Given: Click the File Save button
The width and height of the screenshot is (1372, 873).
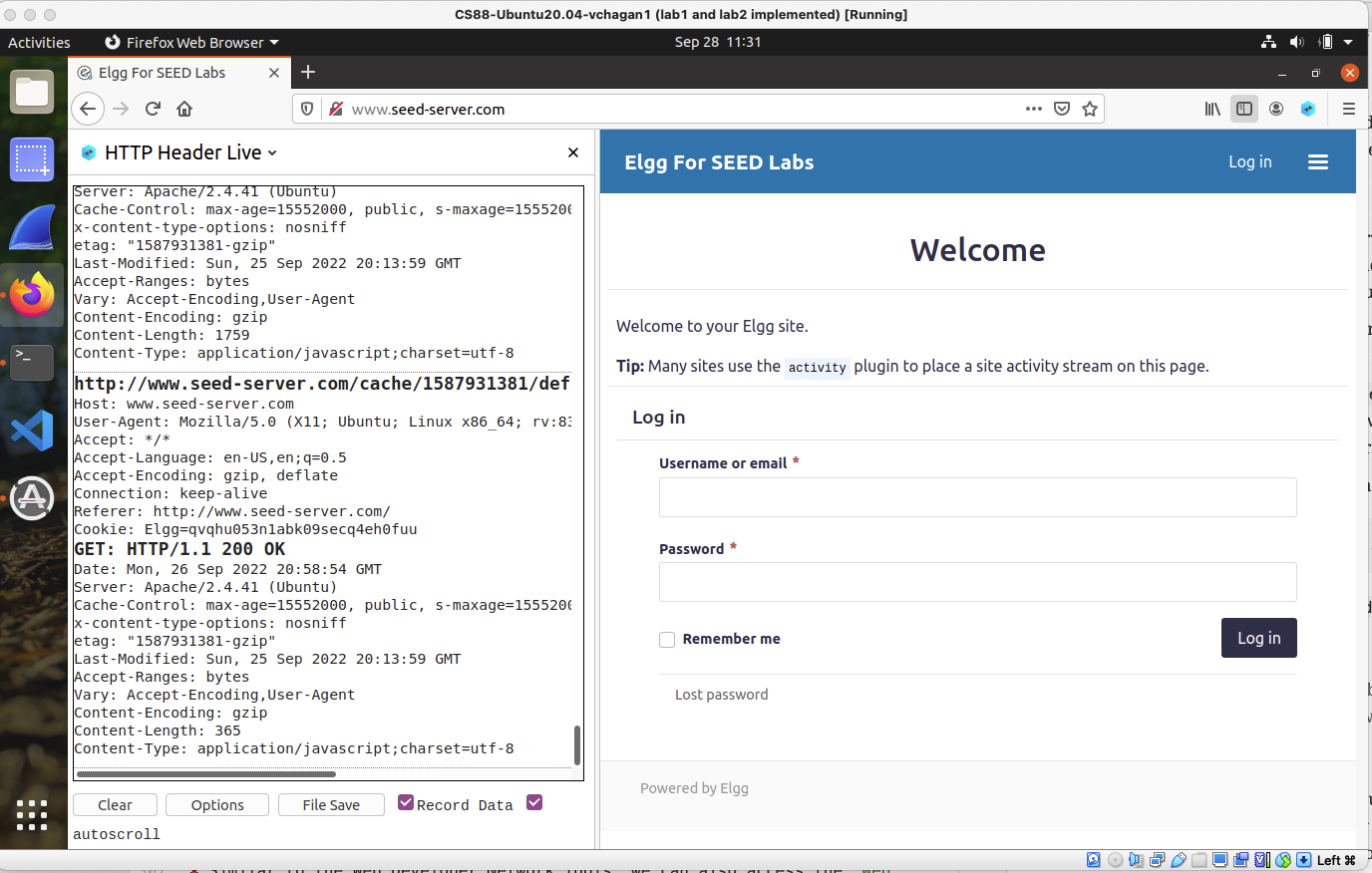Looking at the screenshot, I should [331, 805].
